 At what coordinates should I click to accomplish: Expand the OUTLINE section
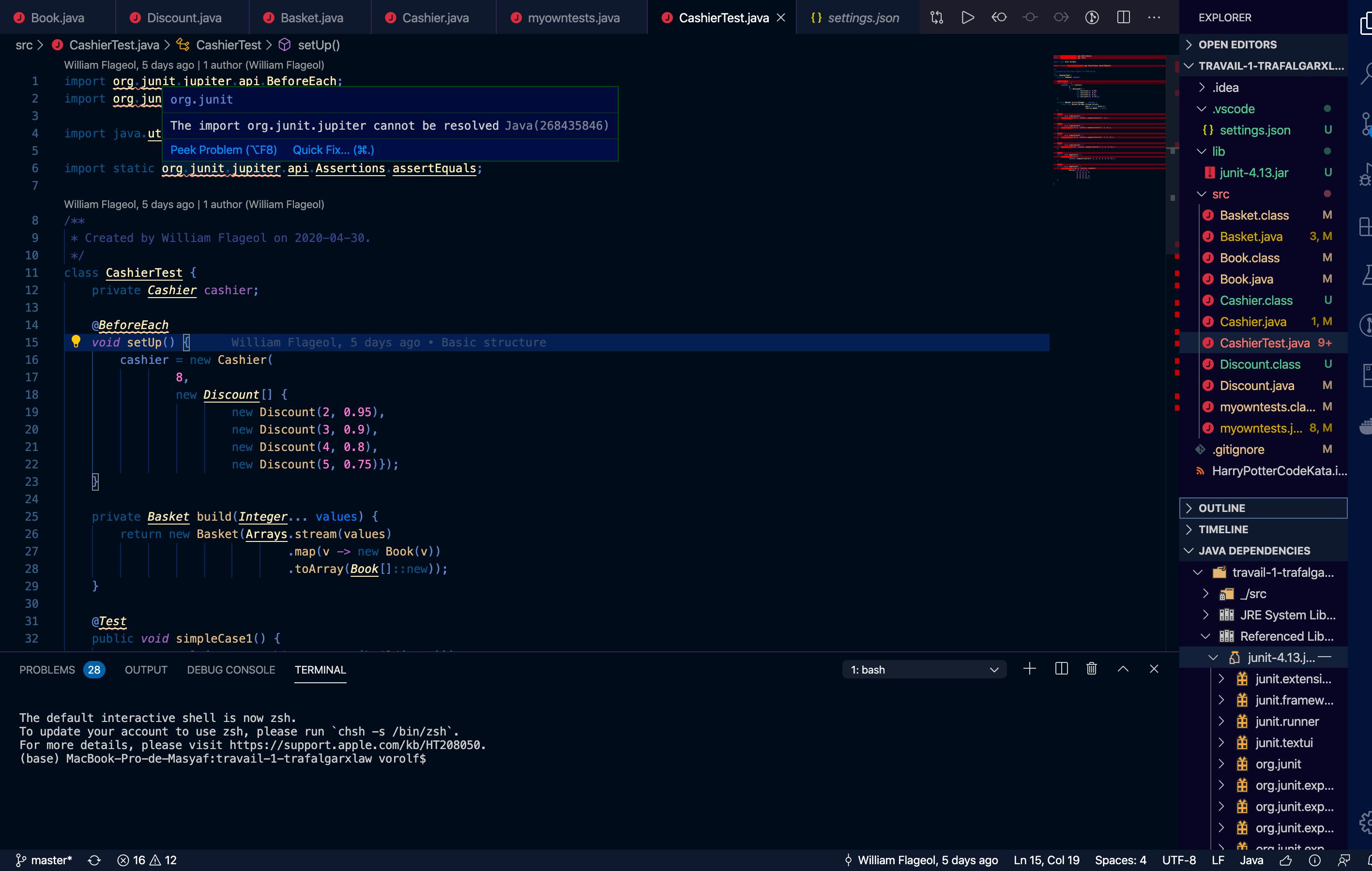(1221, 508)
